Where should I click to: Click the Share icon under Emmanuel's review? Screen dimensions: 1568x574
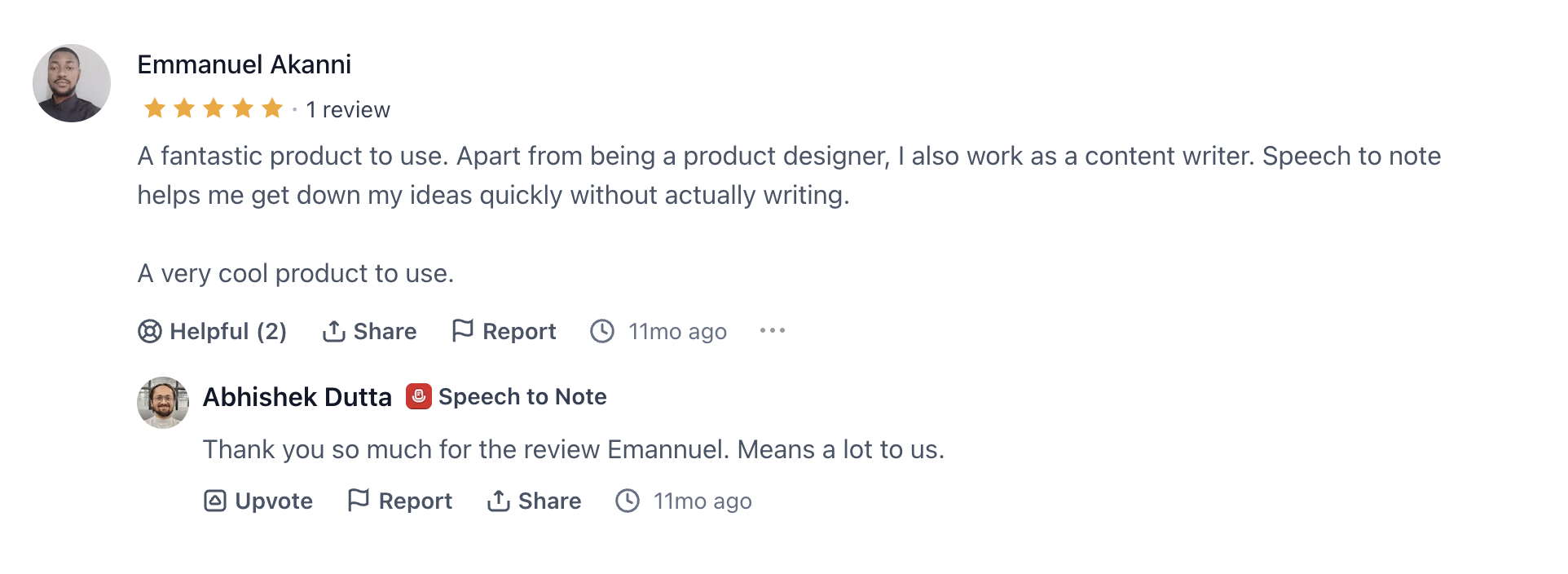(333, 331)
